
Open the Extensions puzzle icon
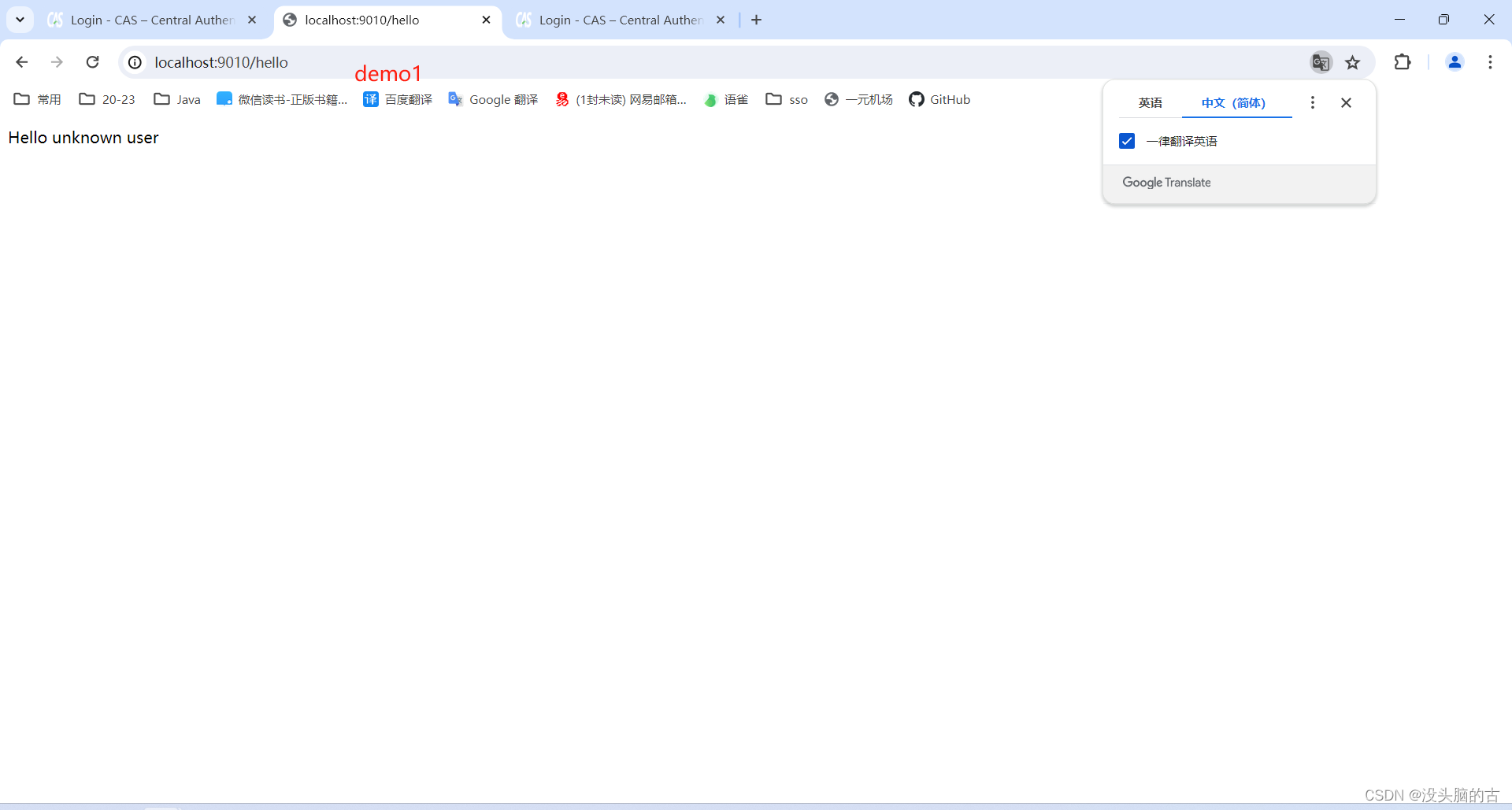(x=1403, y=62)
